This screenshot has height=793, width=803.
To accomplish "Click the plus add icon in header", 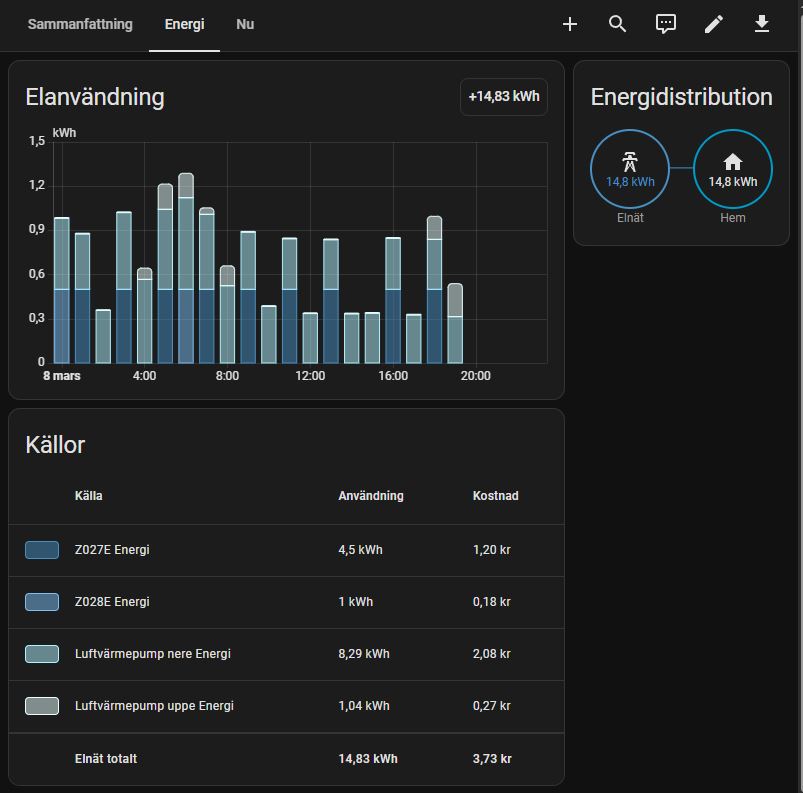I will click(x=570, y=24).
